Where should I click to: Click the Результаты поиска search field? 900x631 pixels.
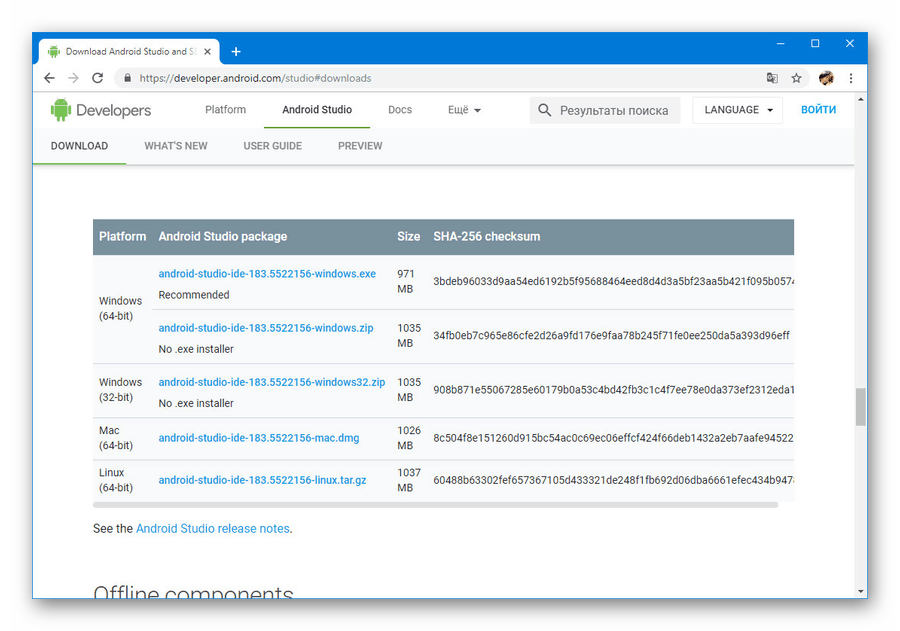(605, 110)
